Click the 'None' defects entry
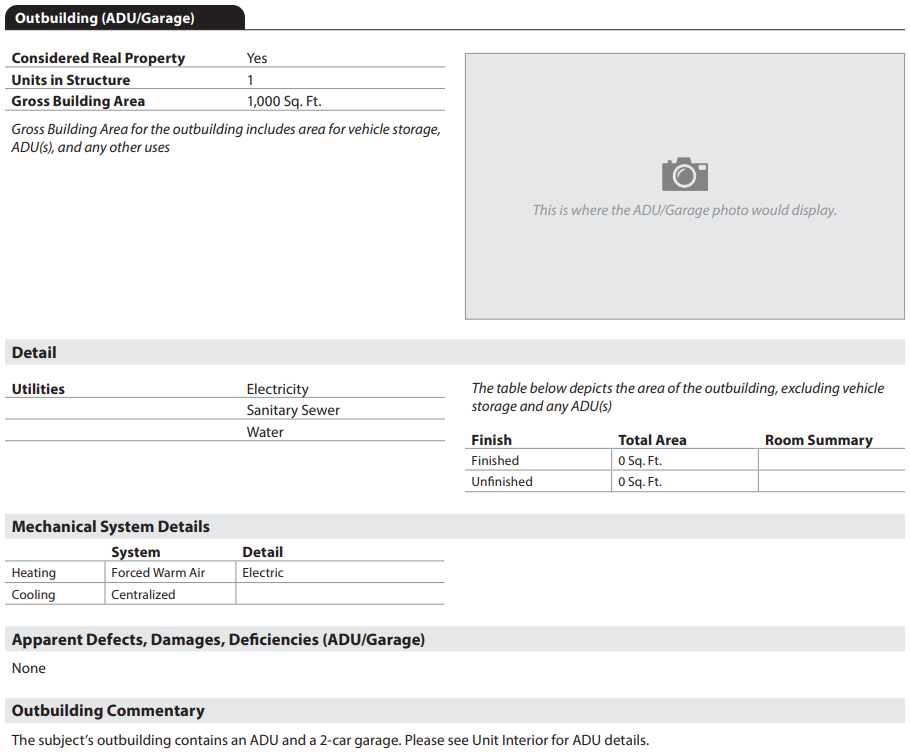 (28, 668)
